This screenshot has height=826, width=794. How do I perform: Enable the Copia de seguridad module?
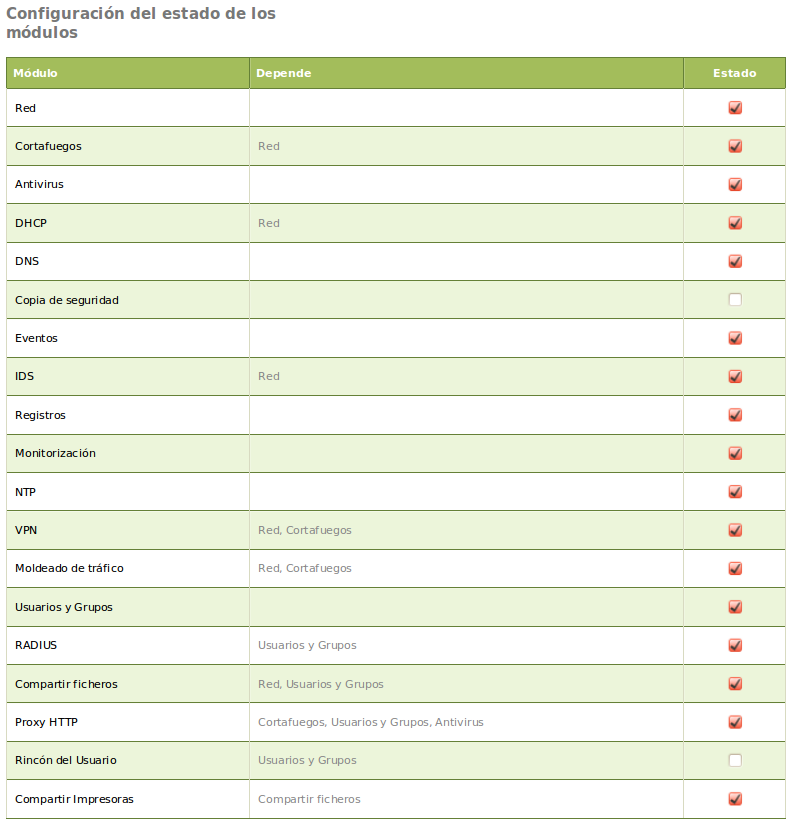[x=735, y=300]
